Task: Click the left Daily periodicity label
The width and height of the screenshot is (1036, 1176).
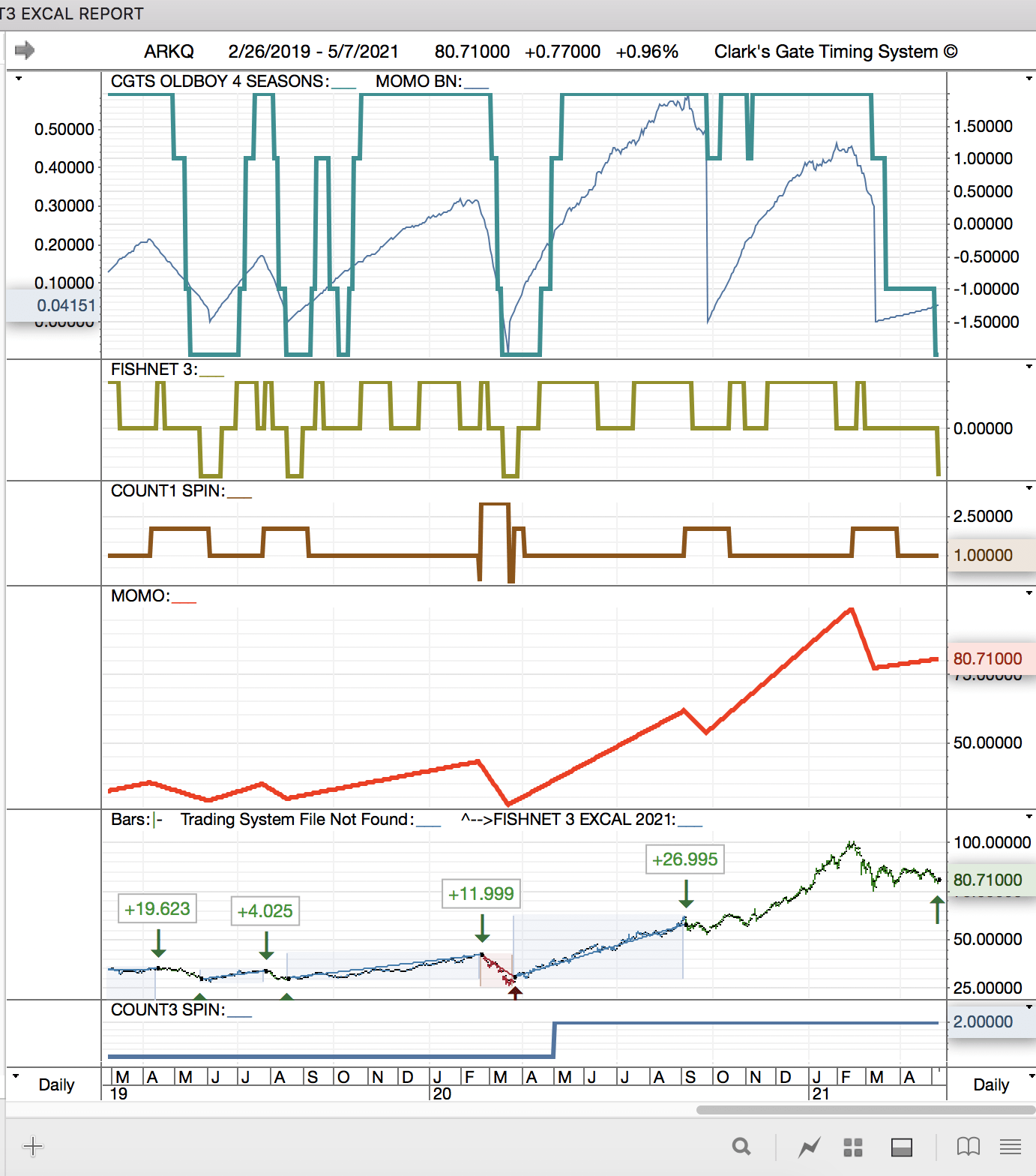Action: coord(56,1084)
